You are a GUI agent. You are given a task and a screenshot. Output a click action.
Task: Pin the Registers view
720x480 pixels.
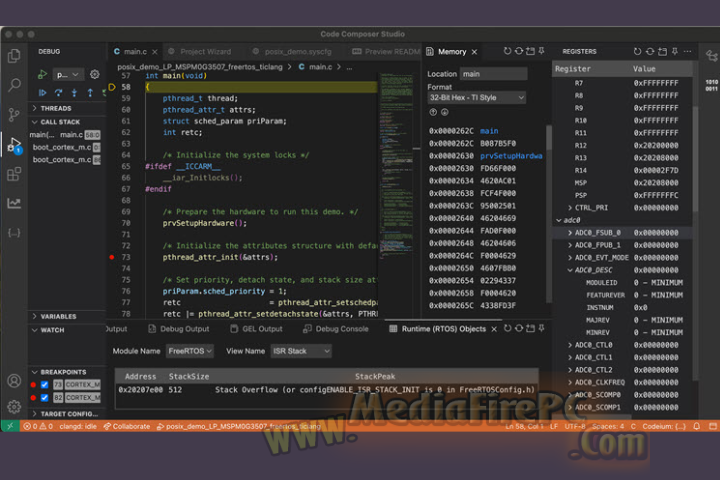pos(675,51)
